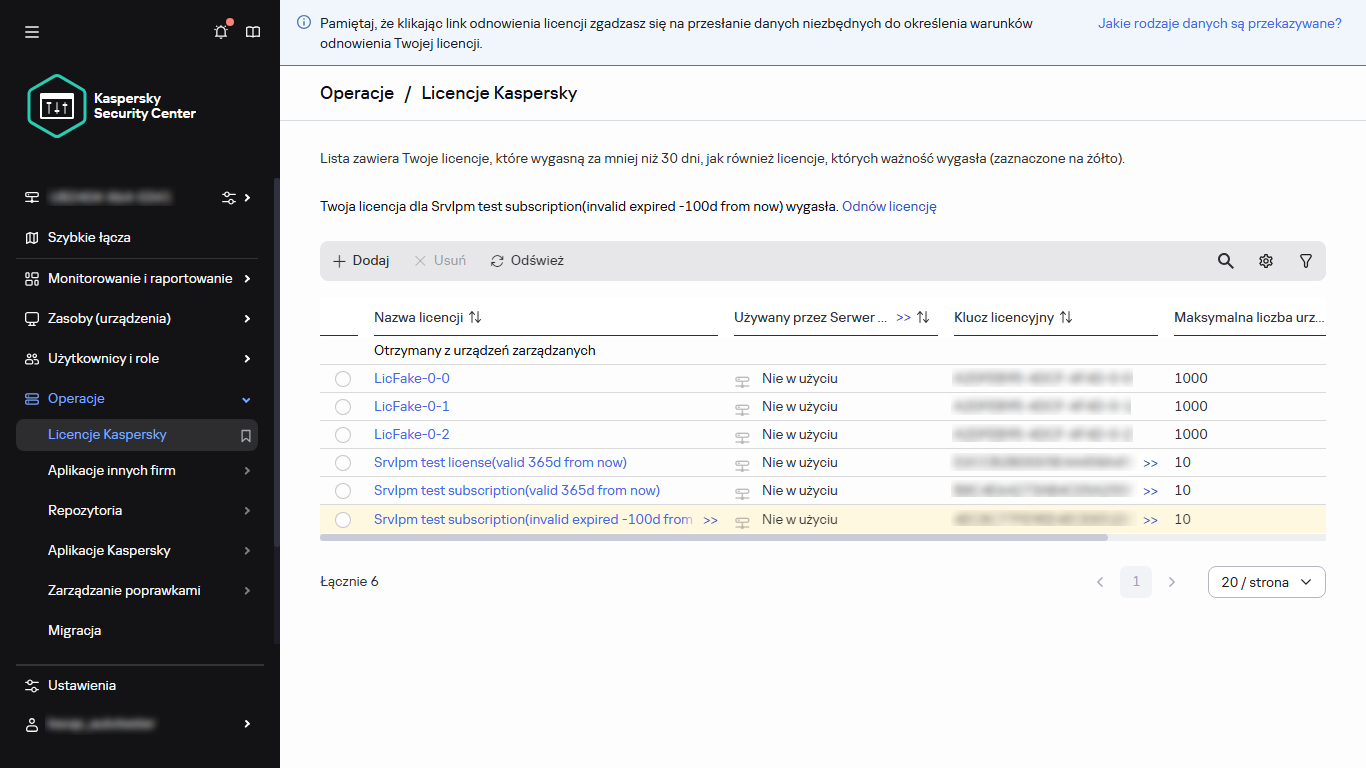Select the LicFake-0-1 license radio button
Screen dimensions: 1366x768
click(343, 406)
